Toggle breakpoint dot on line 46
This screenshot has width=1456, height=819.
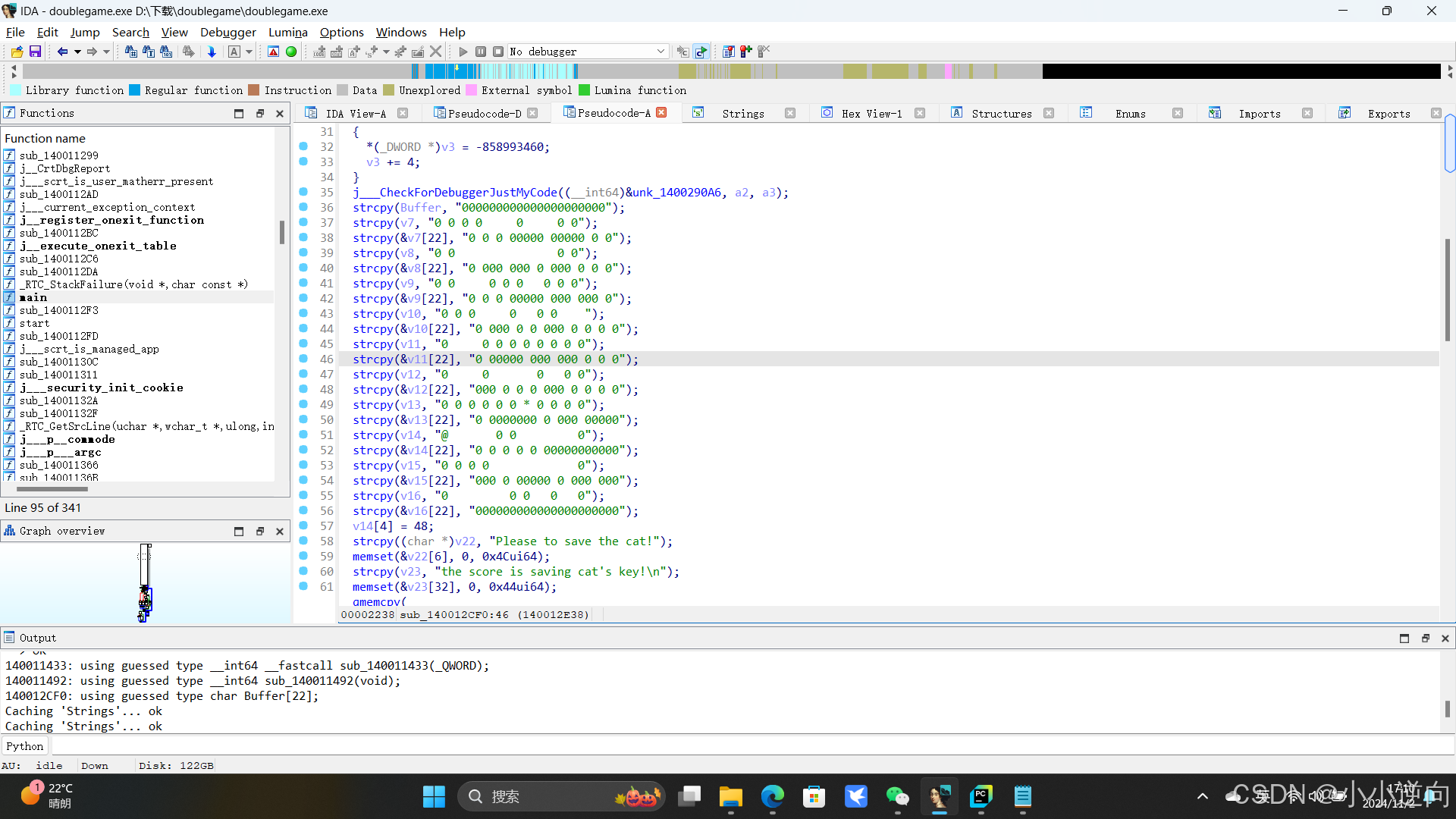[303, 359]
